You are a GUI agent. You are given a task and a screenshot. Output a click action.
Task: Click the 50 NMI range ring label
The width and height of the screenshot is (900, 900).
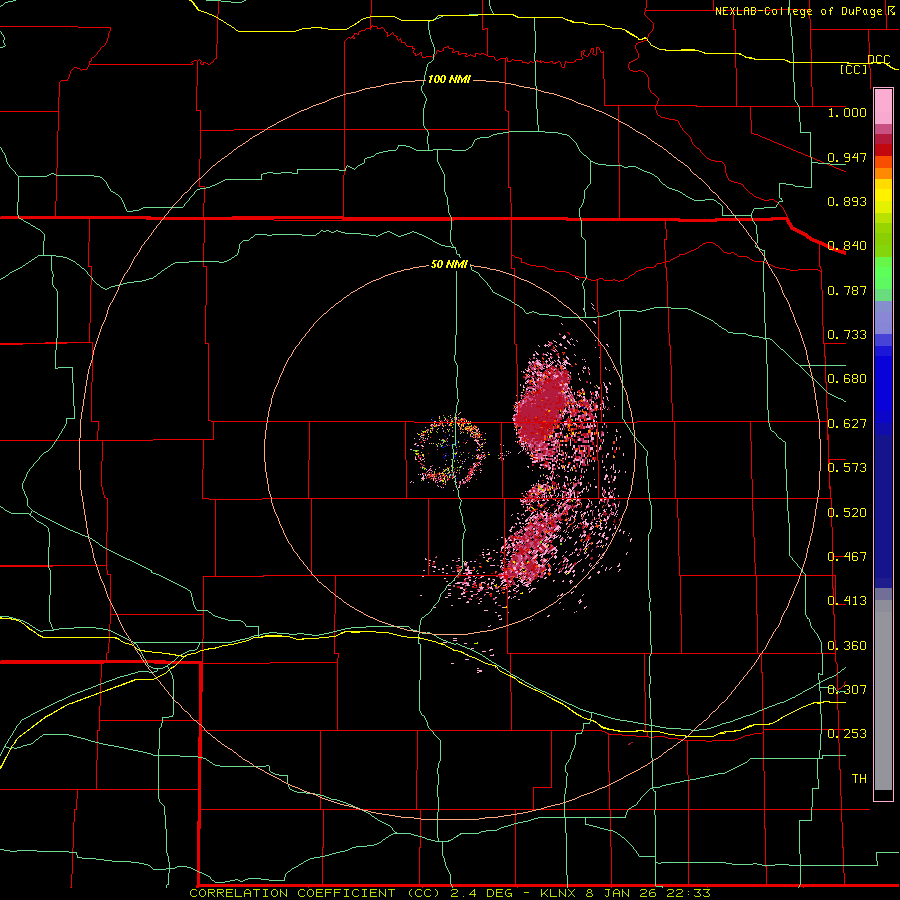pos(449,265)
